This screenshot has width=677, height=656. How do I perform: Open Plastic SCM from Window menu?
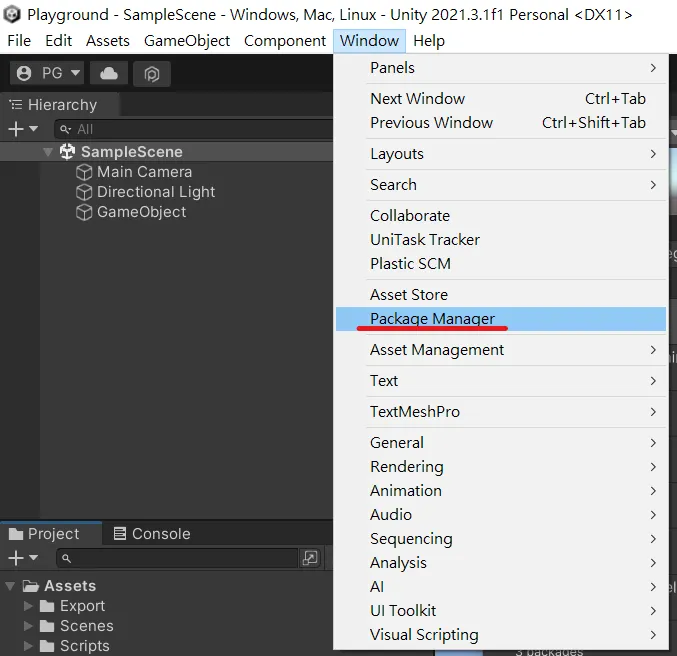coord(501,264)
